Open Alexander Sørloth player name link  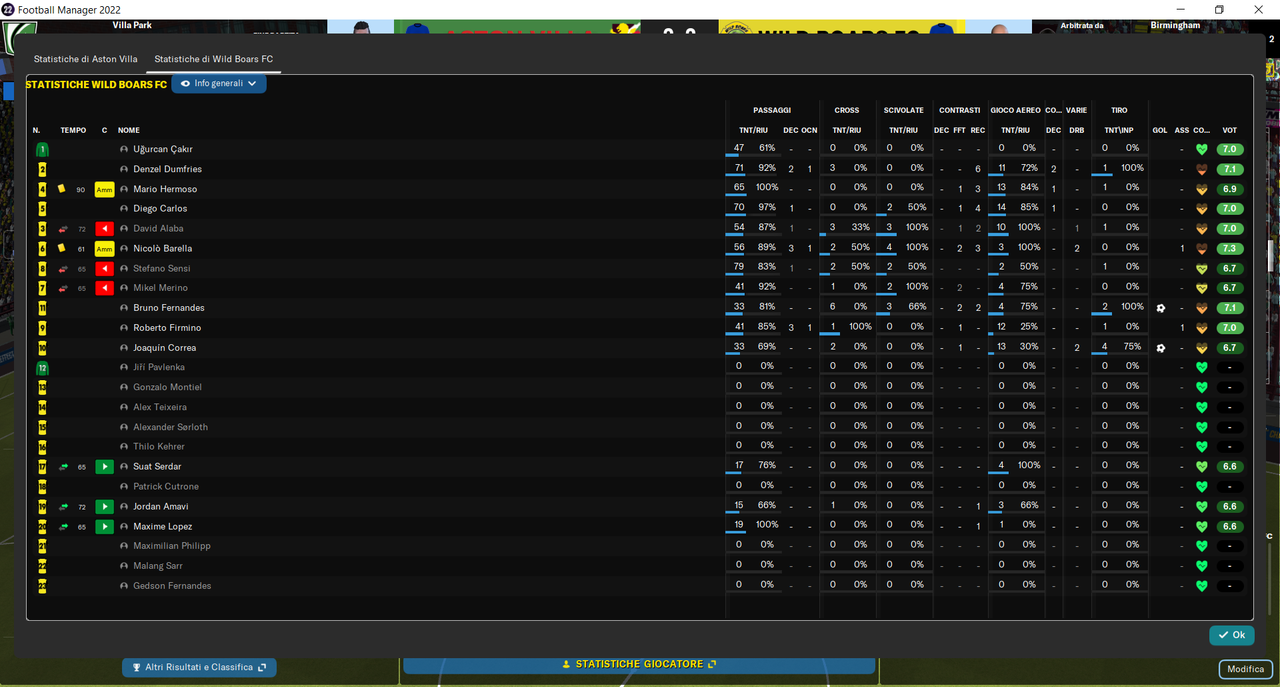[171, 427]
